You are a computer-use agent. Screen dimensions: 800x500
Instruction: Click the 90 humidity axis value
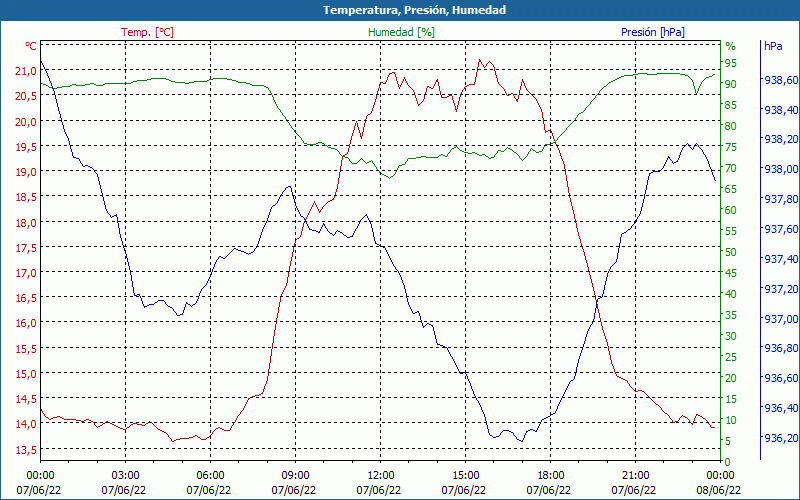pyautogui.click(x=731, y=84)
